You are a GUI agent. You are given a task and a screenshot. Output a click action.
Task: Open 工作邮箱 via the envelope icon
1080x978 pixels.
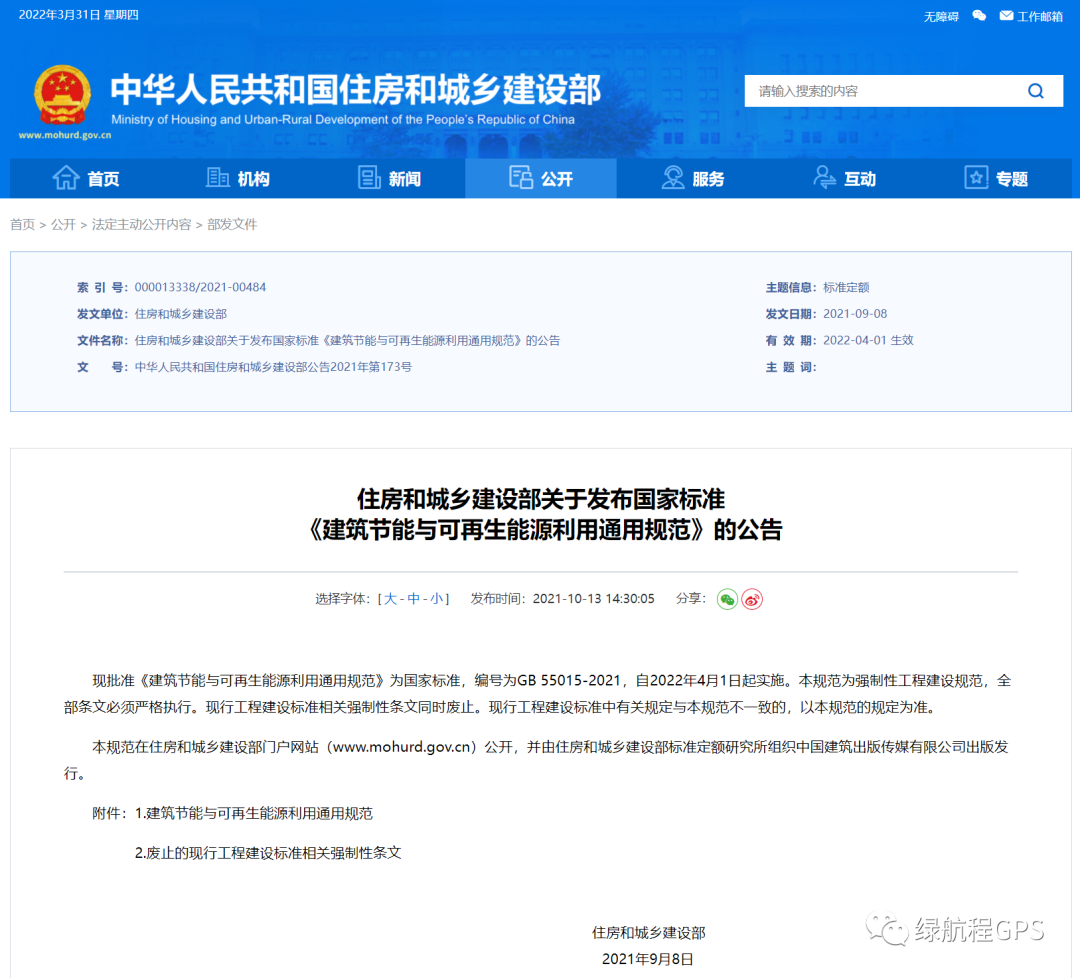[1007, 16]
